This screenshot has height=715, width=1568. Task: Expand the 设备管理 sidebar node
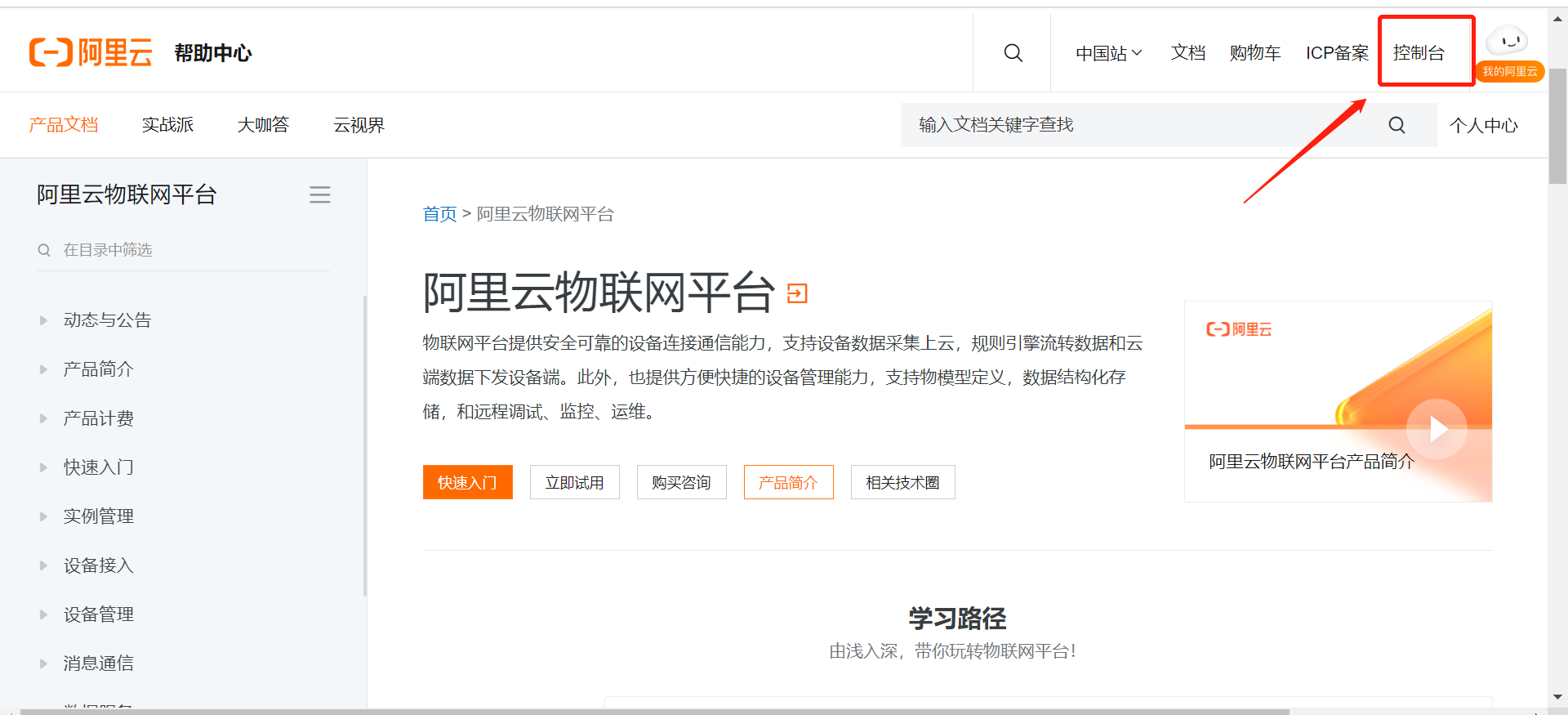click(43, 614)
